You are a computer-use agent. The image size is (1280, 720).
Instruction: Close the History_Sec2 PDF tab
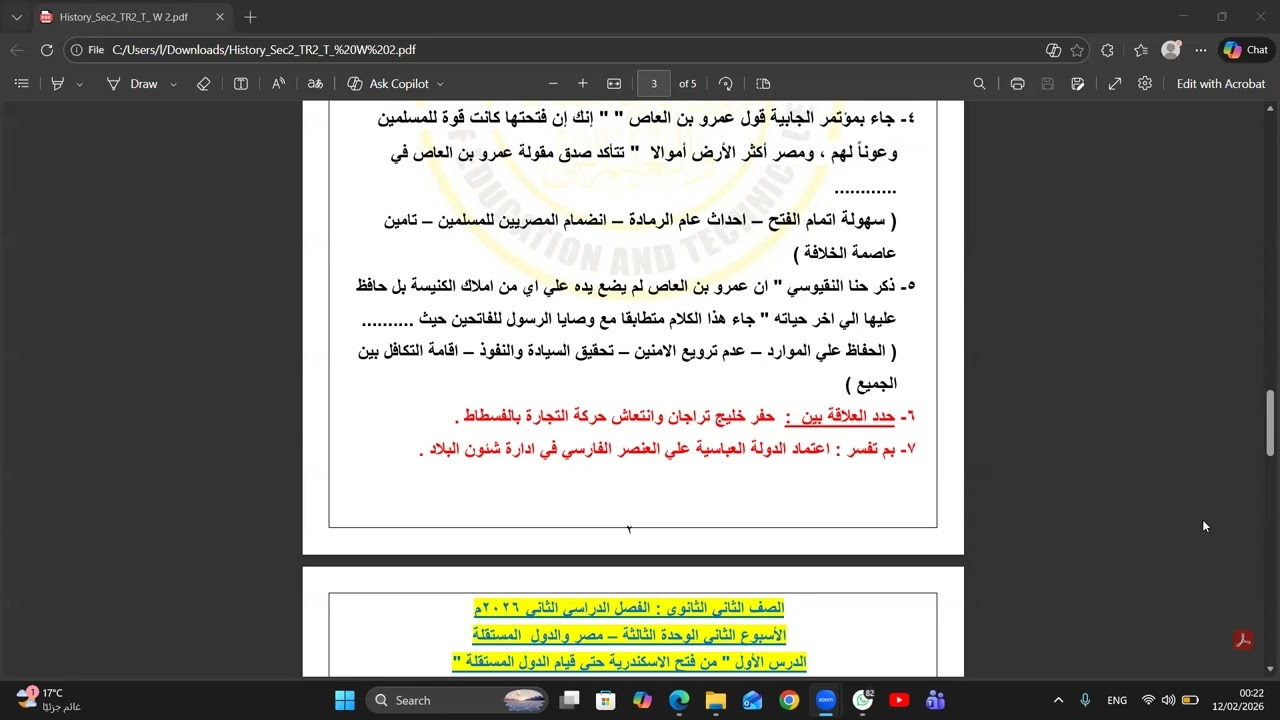coord(220,17)
